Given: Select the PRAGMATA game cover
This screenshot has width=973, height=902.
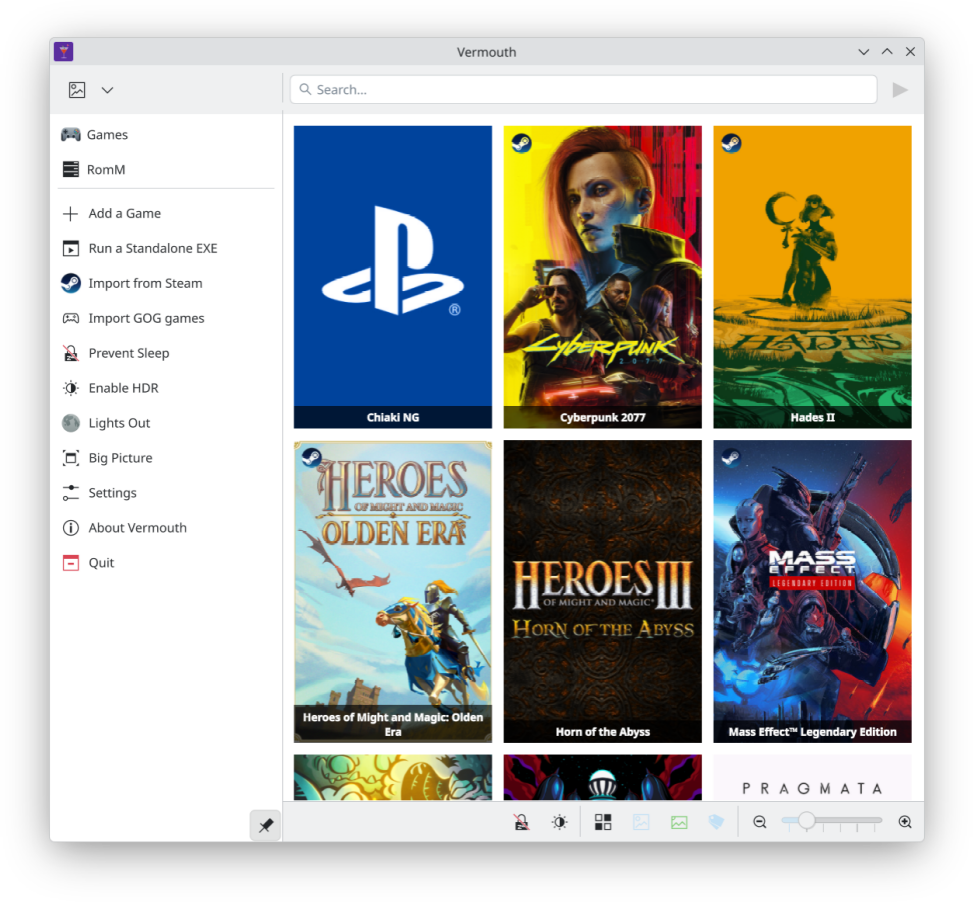Looking at the screenshot, I should click(812, 777).
